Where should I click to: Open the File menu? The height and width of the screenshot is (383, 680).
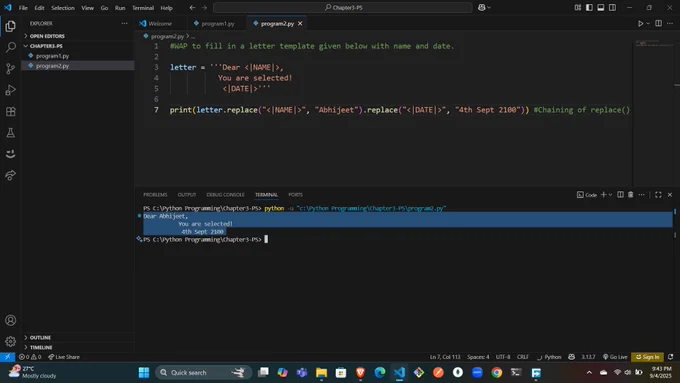(23, 8)
